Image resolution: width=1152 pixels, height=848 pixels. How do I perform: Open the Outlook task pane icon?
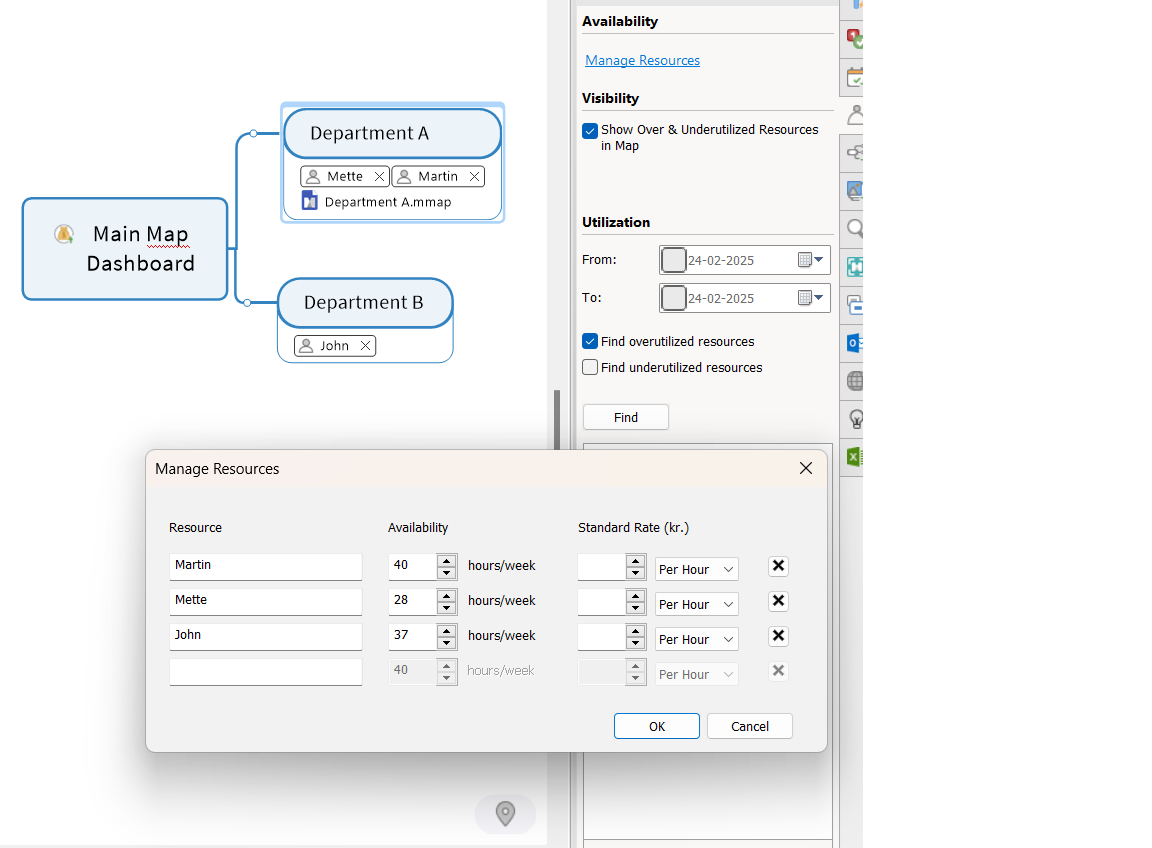(853, 343)
